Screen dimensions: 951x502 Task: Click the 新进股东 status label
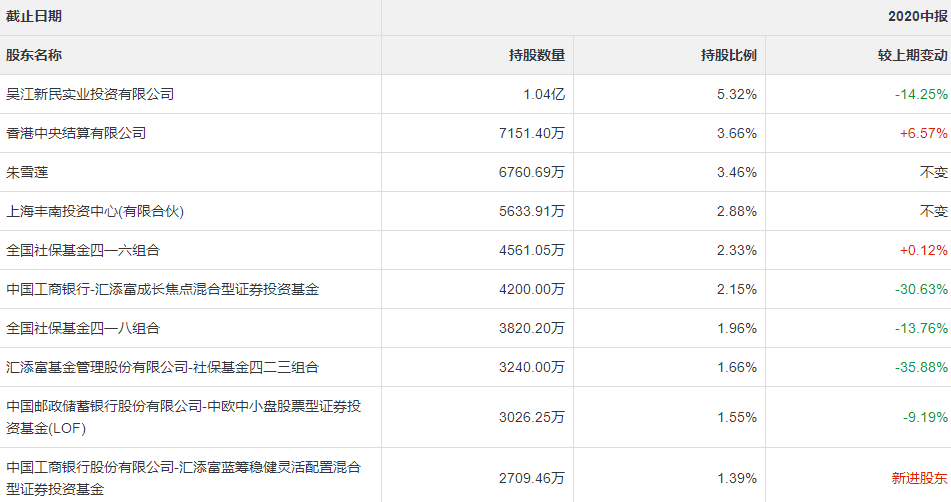919,478
